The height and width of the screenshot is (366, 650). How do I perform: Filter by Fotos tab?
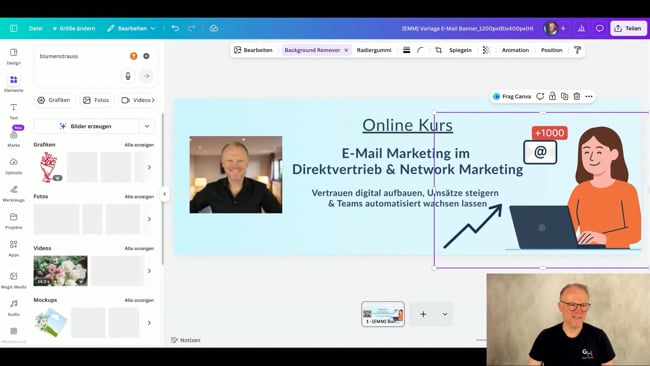[96, 100]
